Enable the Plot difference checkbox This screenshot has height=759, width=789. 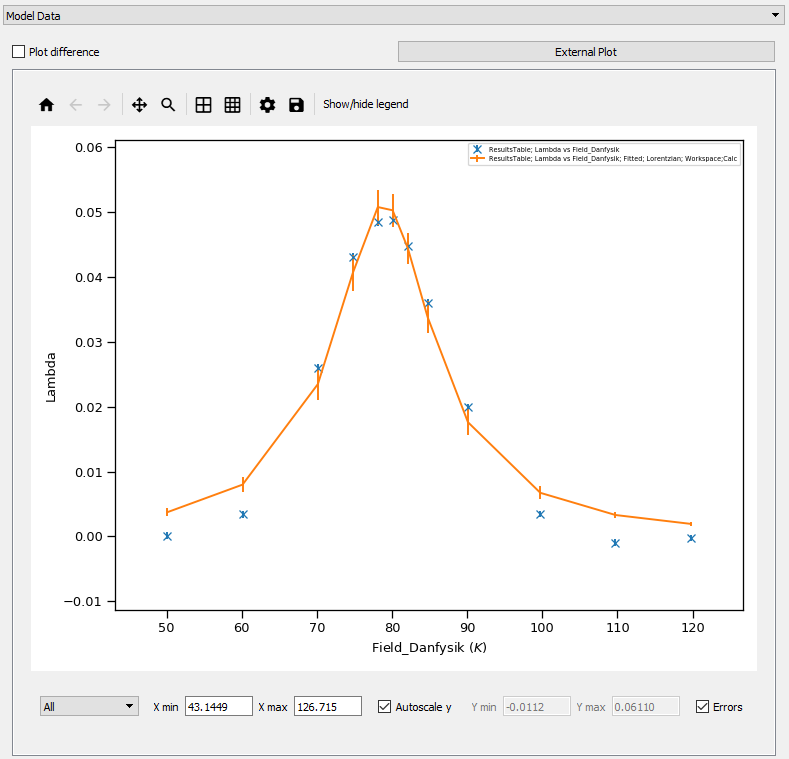tap(19, 52)
